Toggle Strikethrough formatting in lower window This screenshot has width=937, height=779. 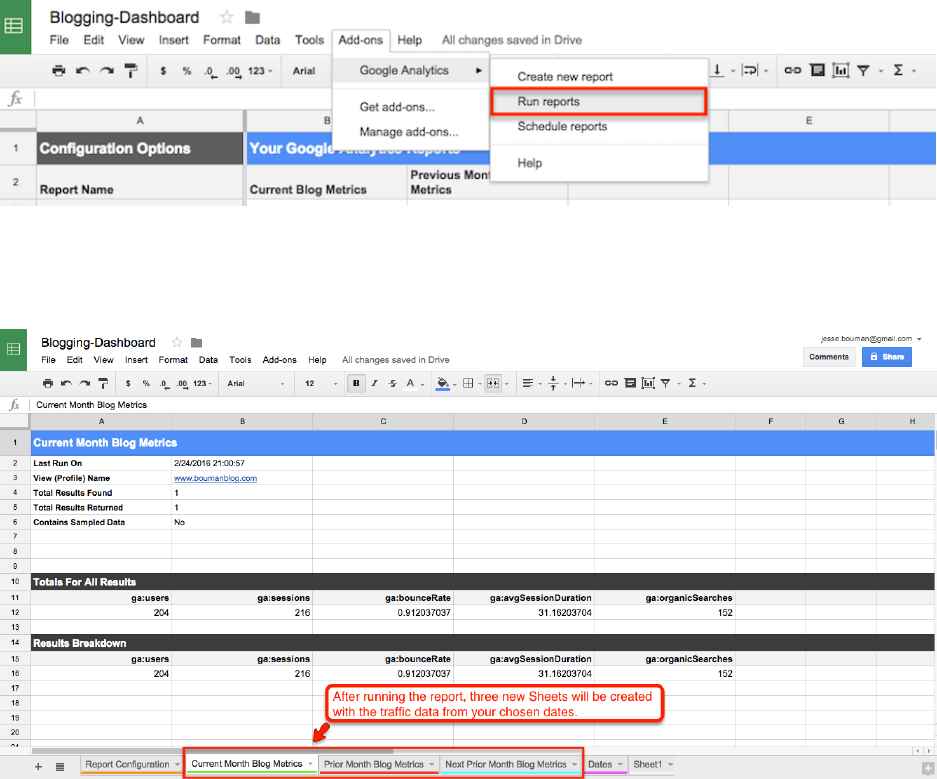click(x=393, y=384)
